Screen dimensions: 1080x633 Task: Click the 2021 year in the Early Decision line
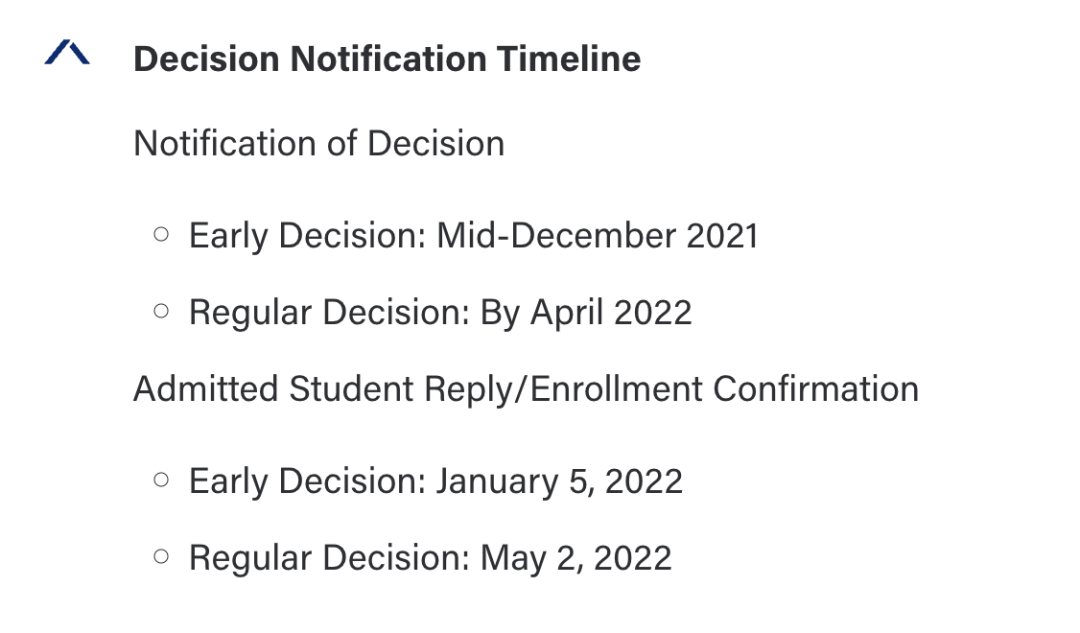[722, 236]
